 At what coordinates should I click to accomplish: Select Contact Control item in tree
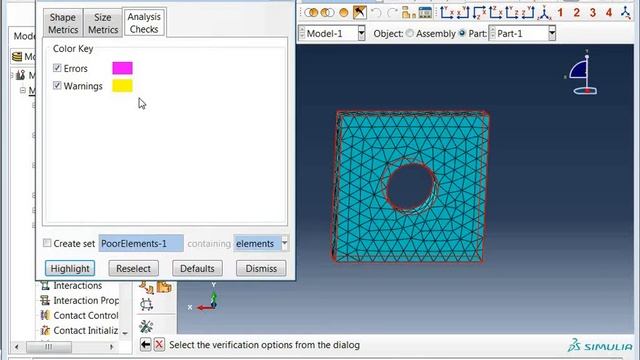coord(86,316)
